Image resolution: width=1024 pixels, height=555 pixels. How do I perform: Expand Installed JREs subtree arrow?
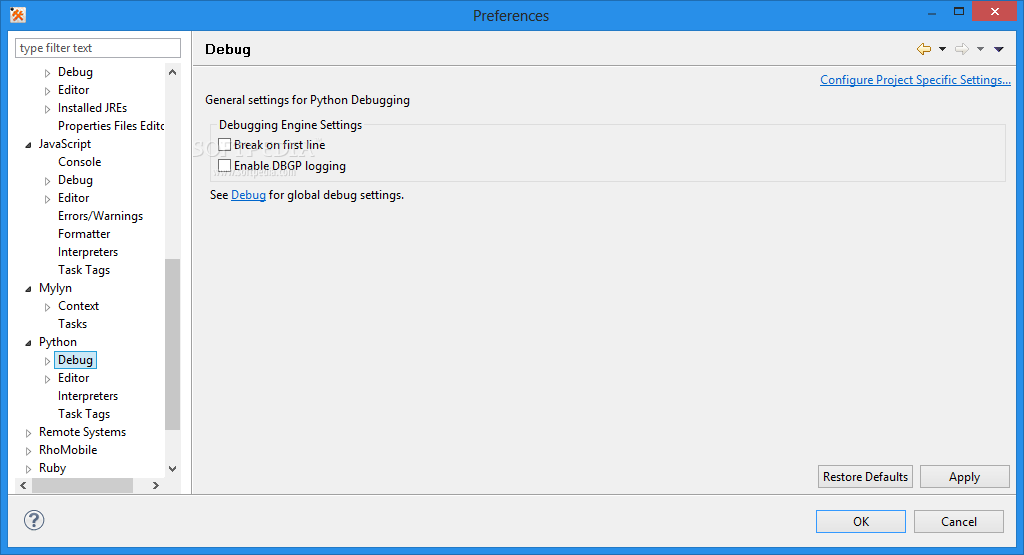click(x=47, y=108)
